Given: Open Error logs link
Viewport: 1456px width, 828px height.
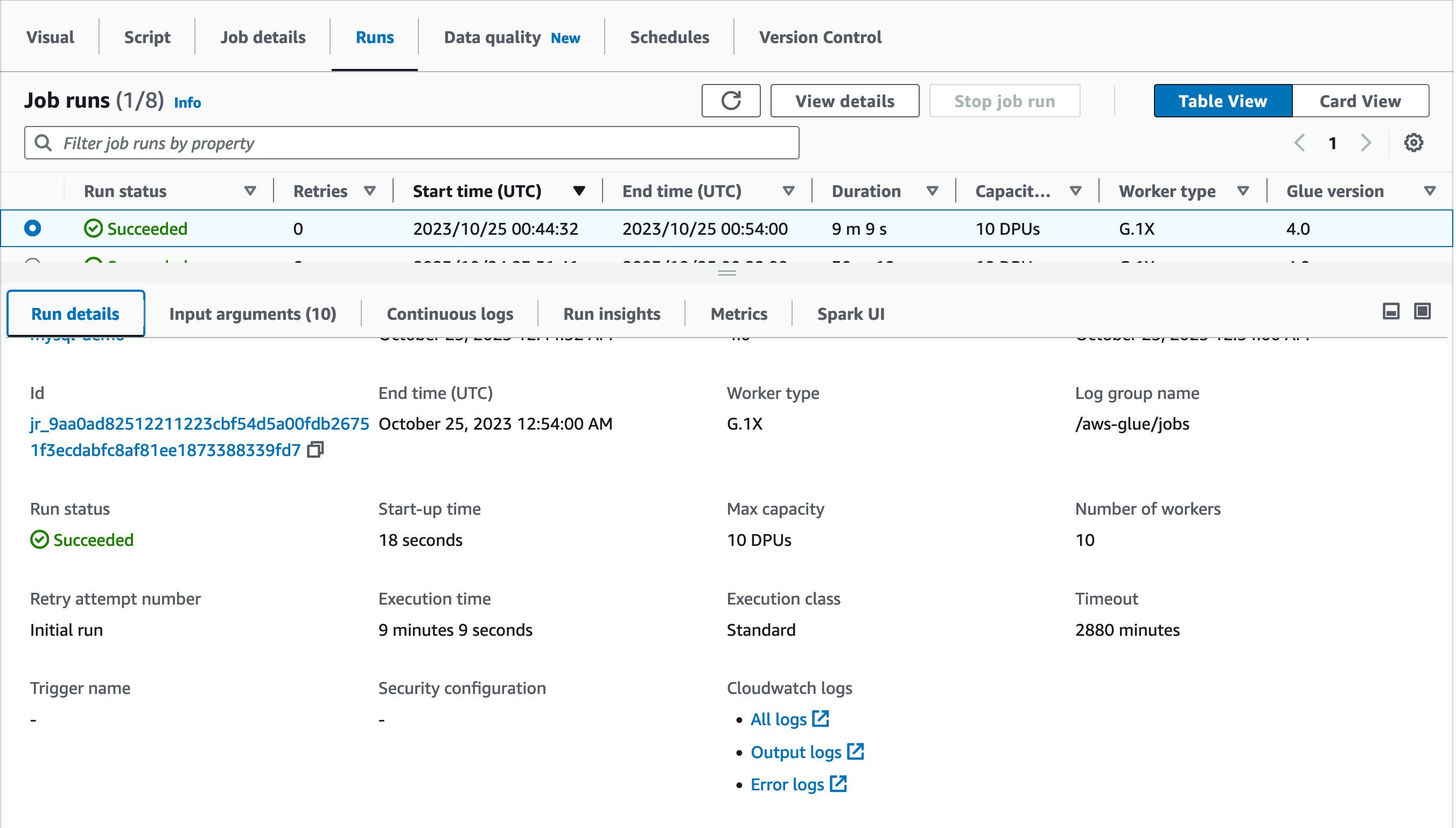Looking at the screenshot, I should coord(799,784).
